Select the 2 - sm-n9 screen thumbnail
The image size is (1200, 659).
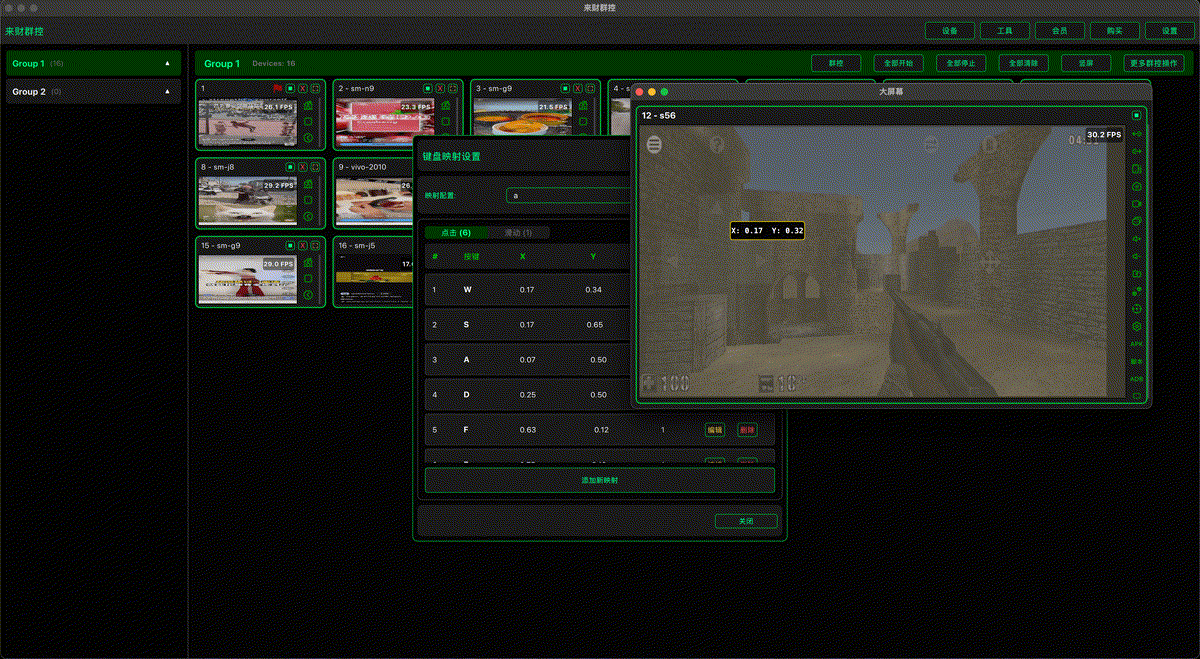tap(385, 122)
